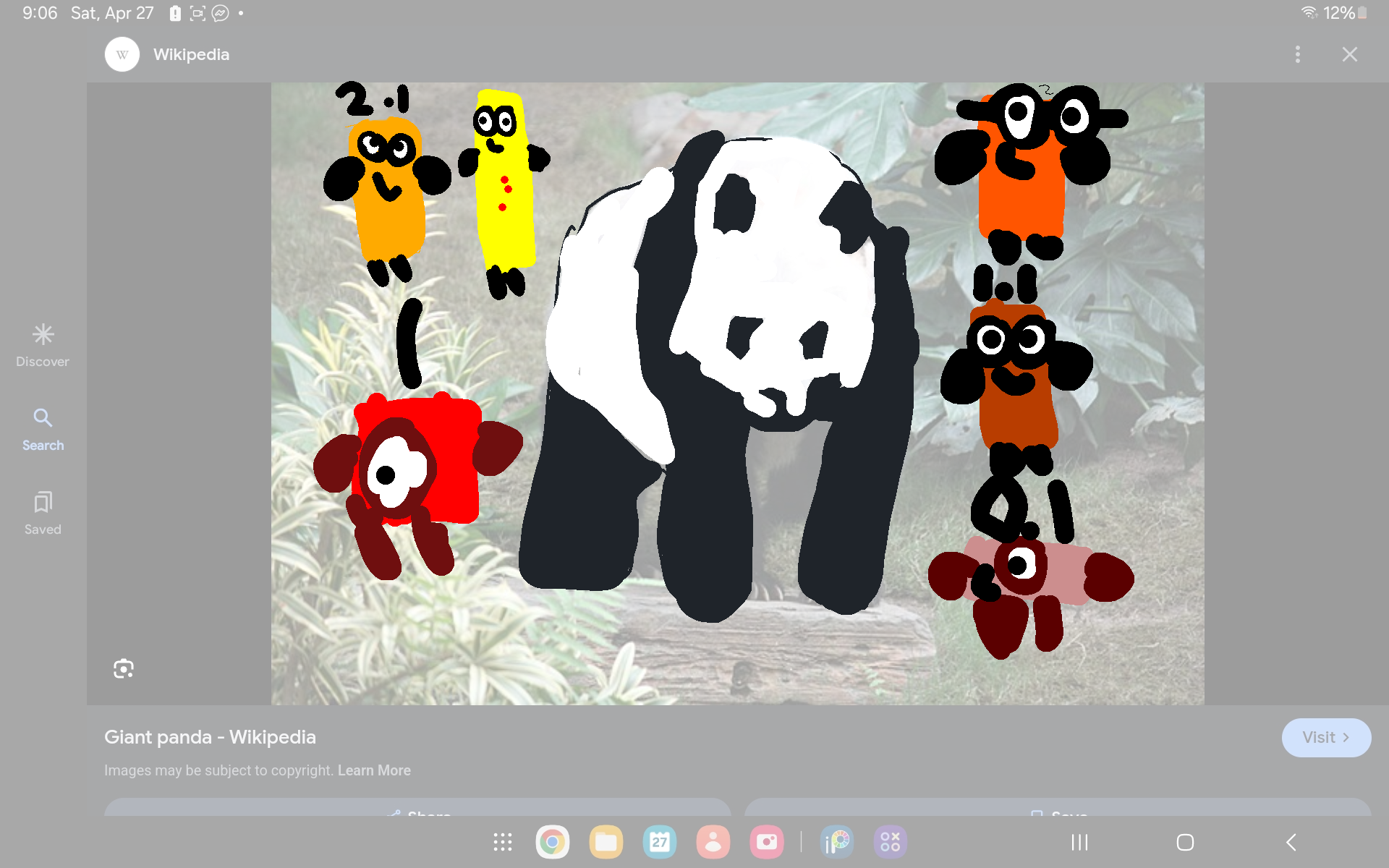Open the app drawer grid
Viewport: 1389px width, 868px height.
(502, 841)
